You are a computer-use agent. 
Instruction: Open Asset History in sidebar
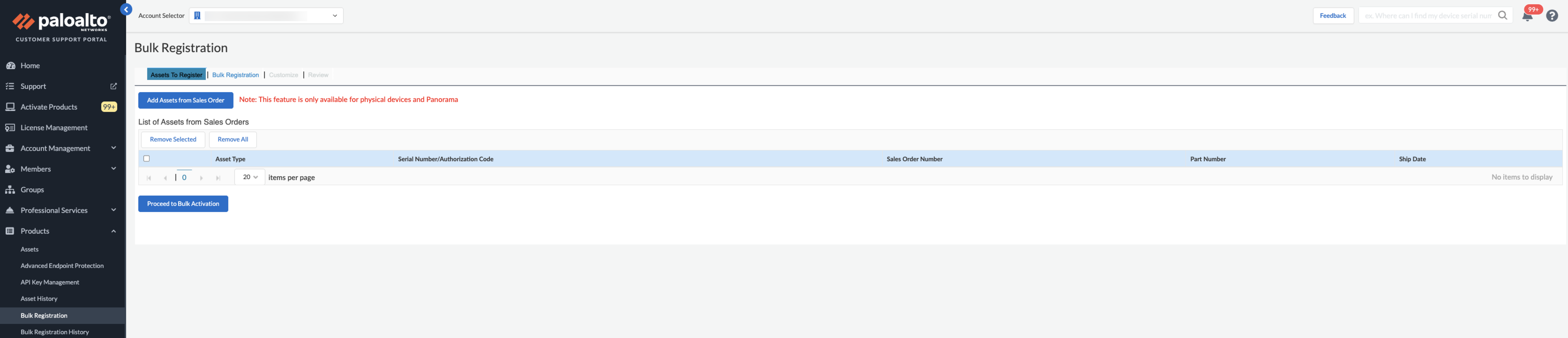tap(39, 299)
